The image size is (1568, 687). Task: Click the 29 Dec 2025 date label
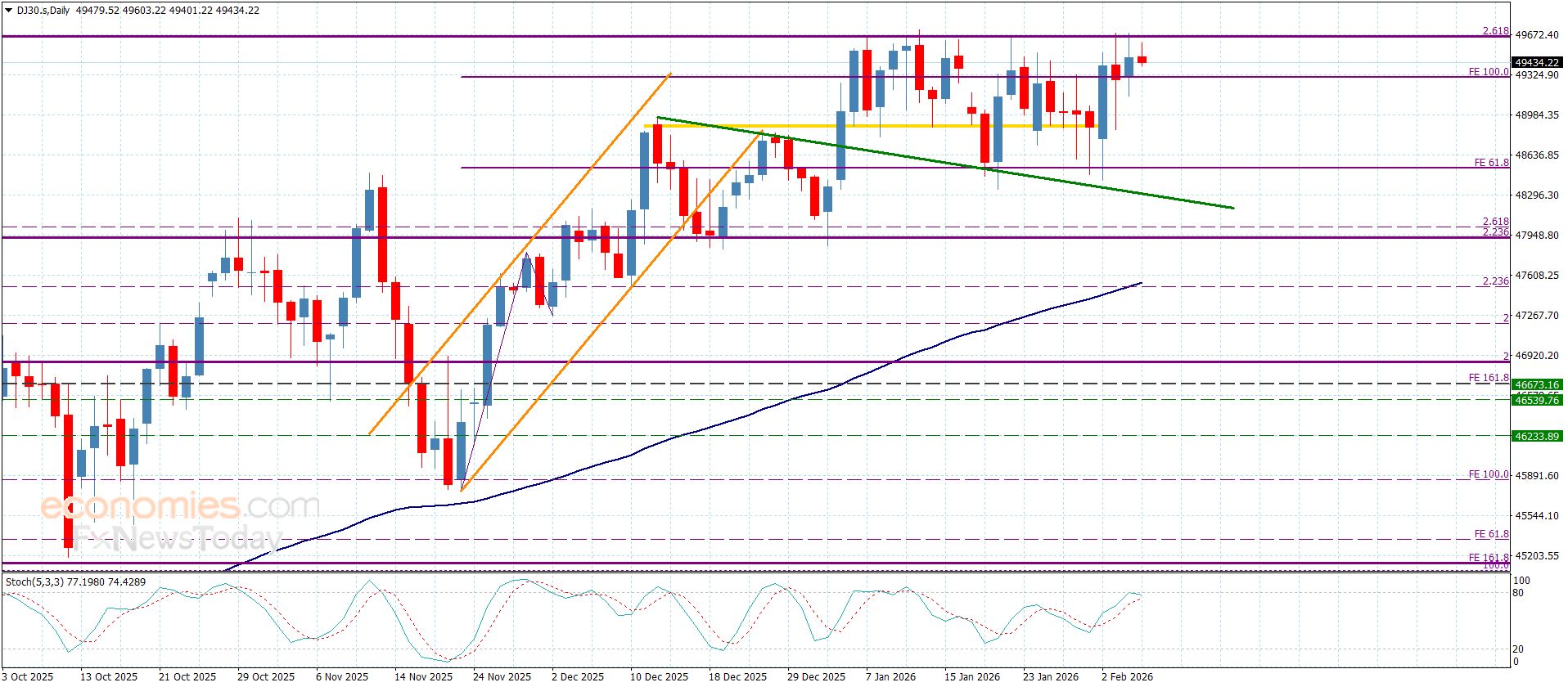click(816, 677)
